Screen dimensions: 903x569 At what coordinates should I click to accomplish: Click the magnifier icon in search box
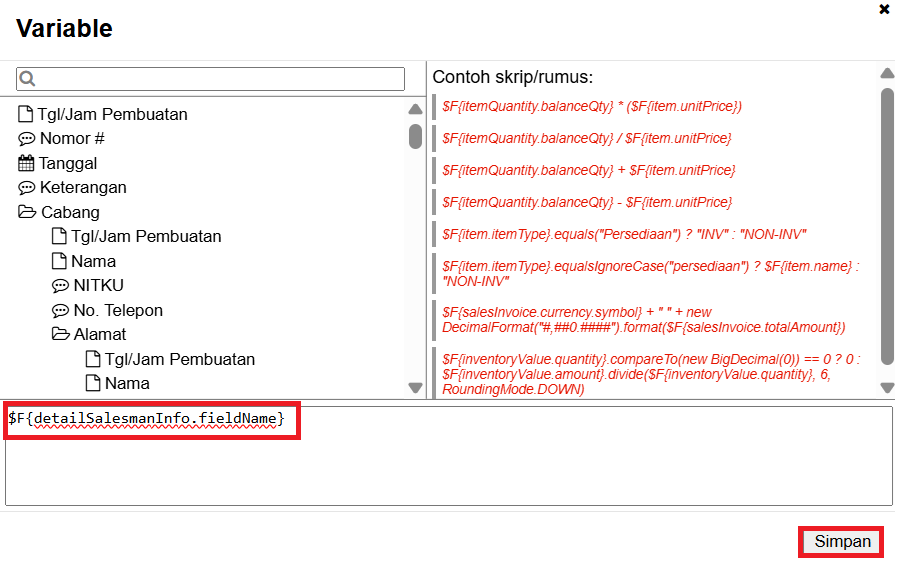coord(27,79)
